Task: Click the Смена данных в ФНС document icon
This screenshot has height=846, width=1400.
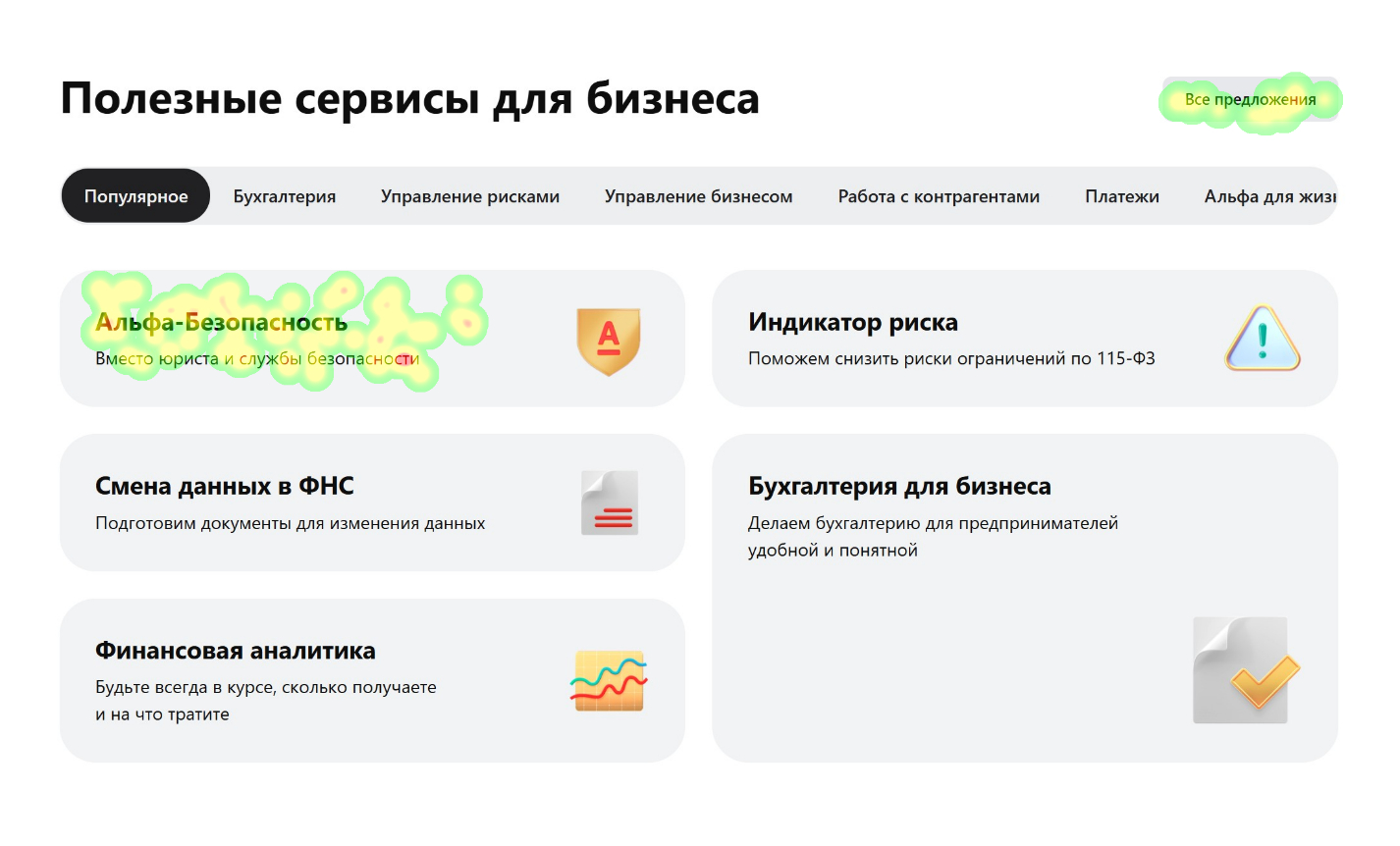Action: (x=610, y=502)
